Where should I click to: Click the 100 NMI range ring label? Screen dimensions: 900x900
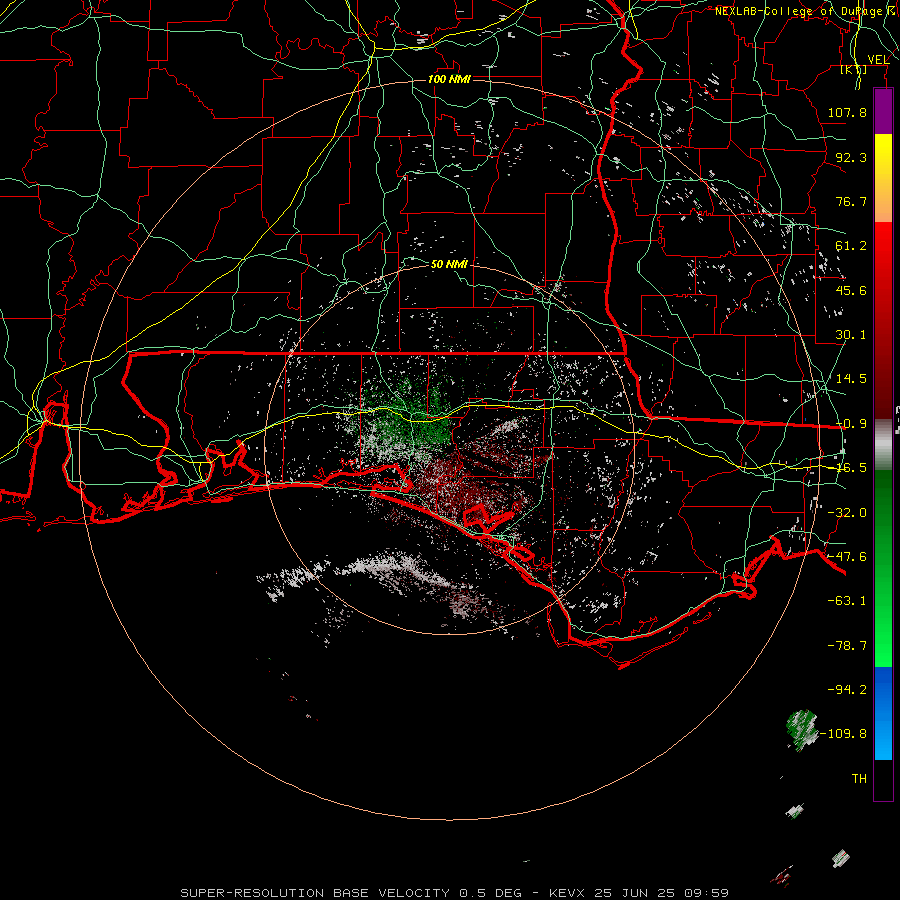pos(449,79)
